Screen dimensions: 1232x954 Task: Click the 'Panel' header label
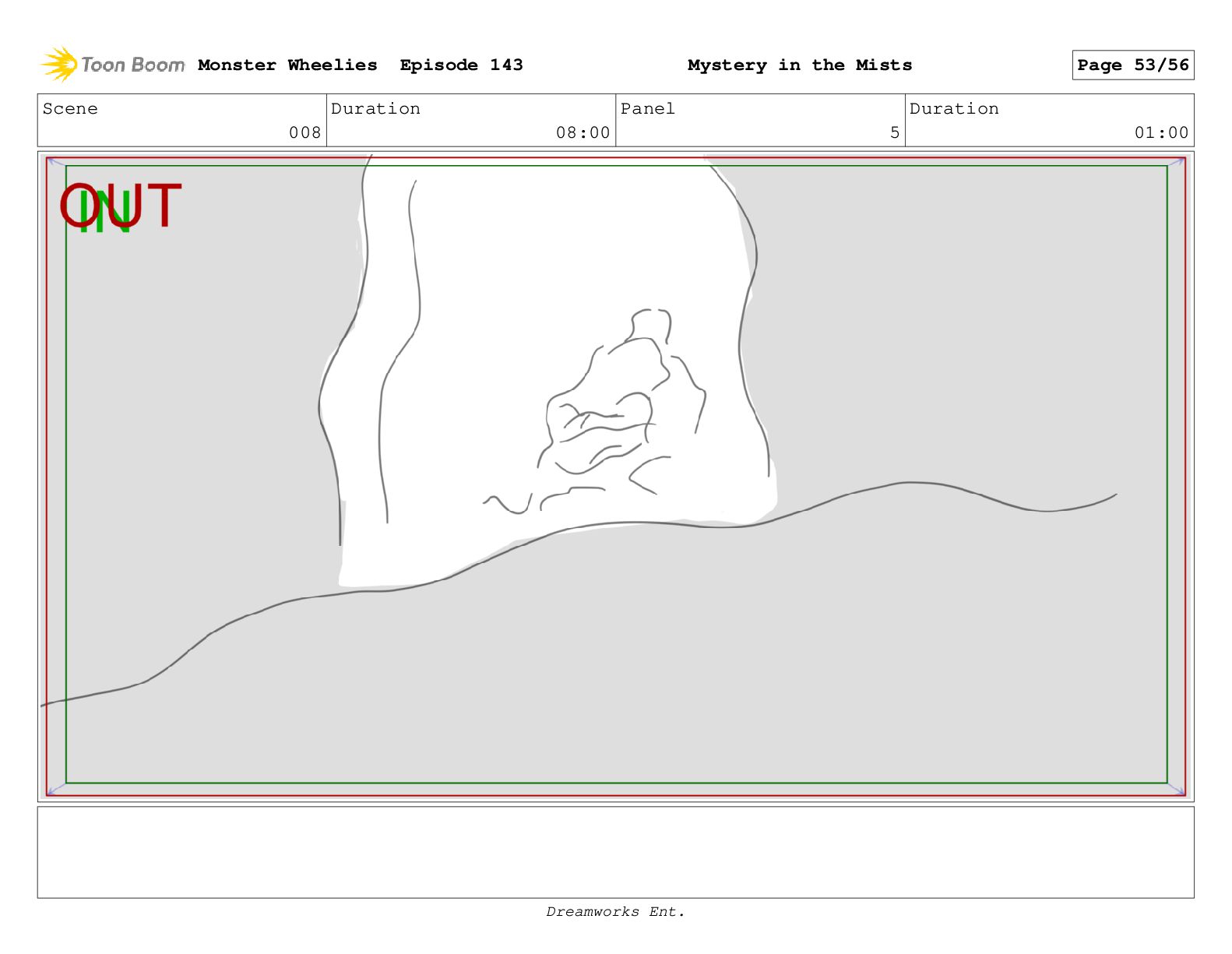pyautogui.click(x=648, y=109)
